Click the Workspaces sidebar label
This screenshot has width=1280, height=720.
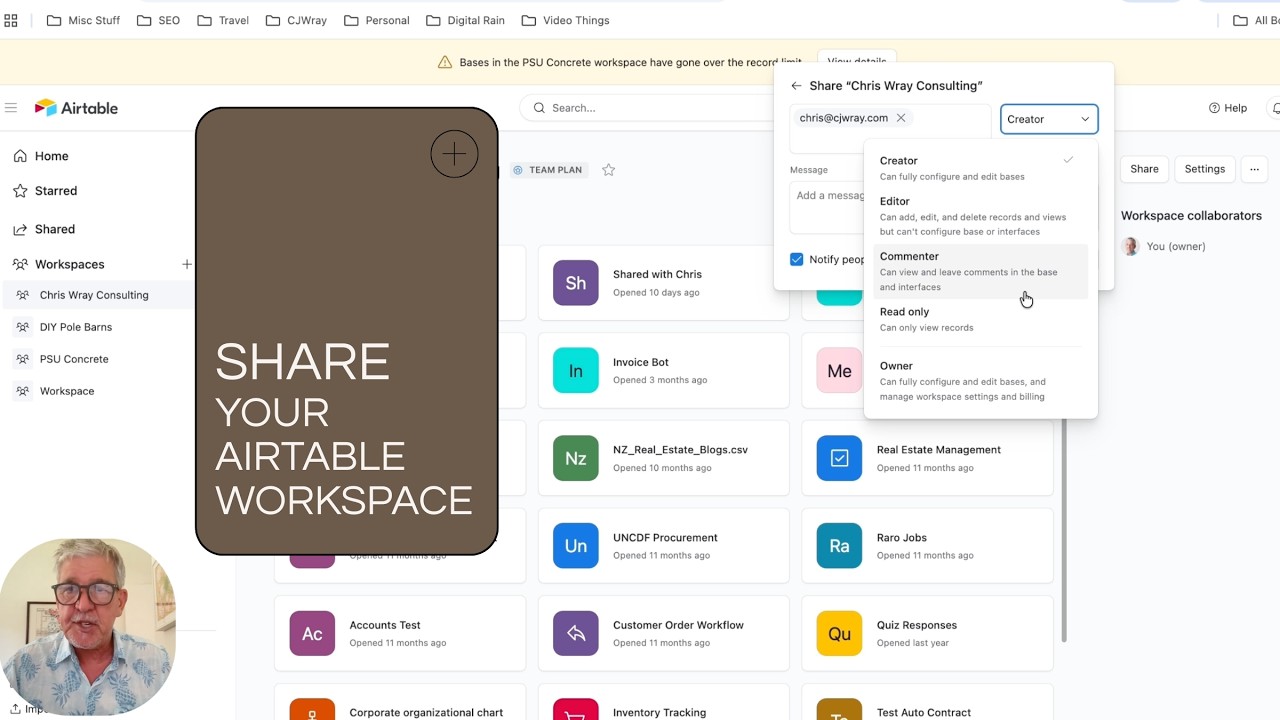pos(70,264)
